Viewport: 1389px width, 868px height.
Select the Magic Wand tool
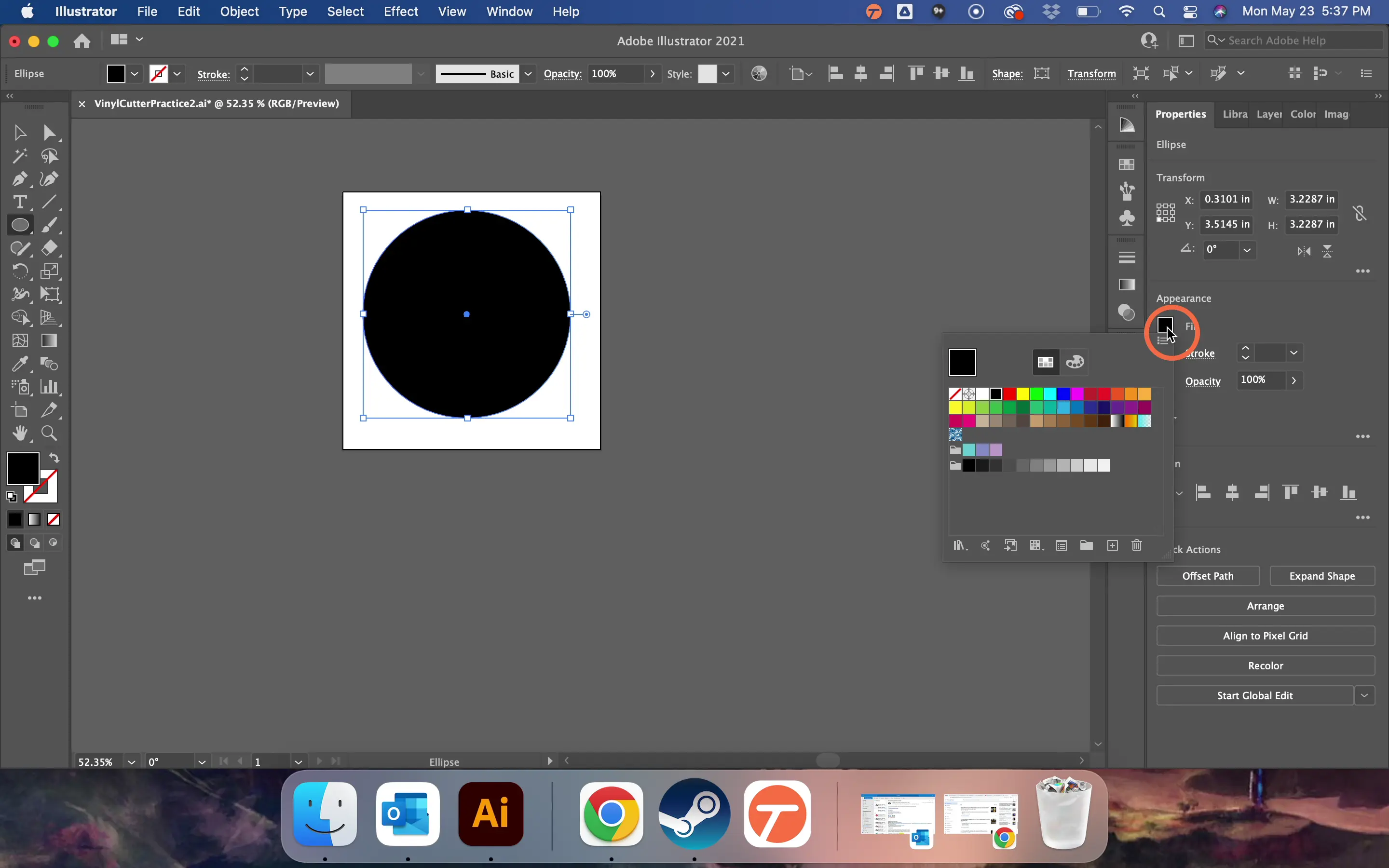pyautogui.click(x=20, y=156)
